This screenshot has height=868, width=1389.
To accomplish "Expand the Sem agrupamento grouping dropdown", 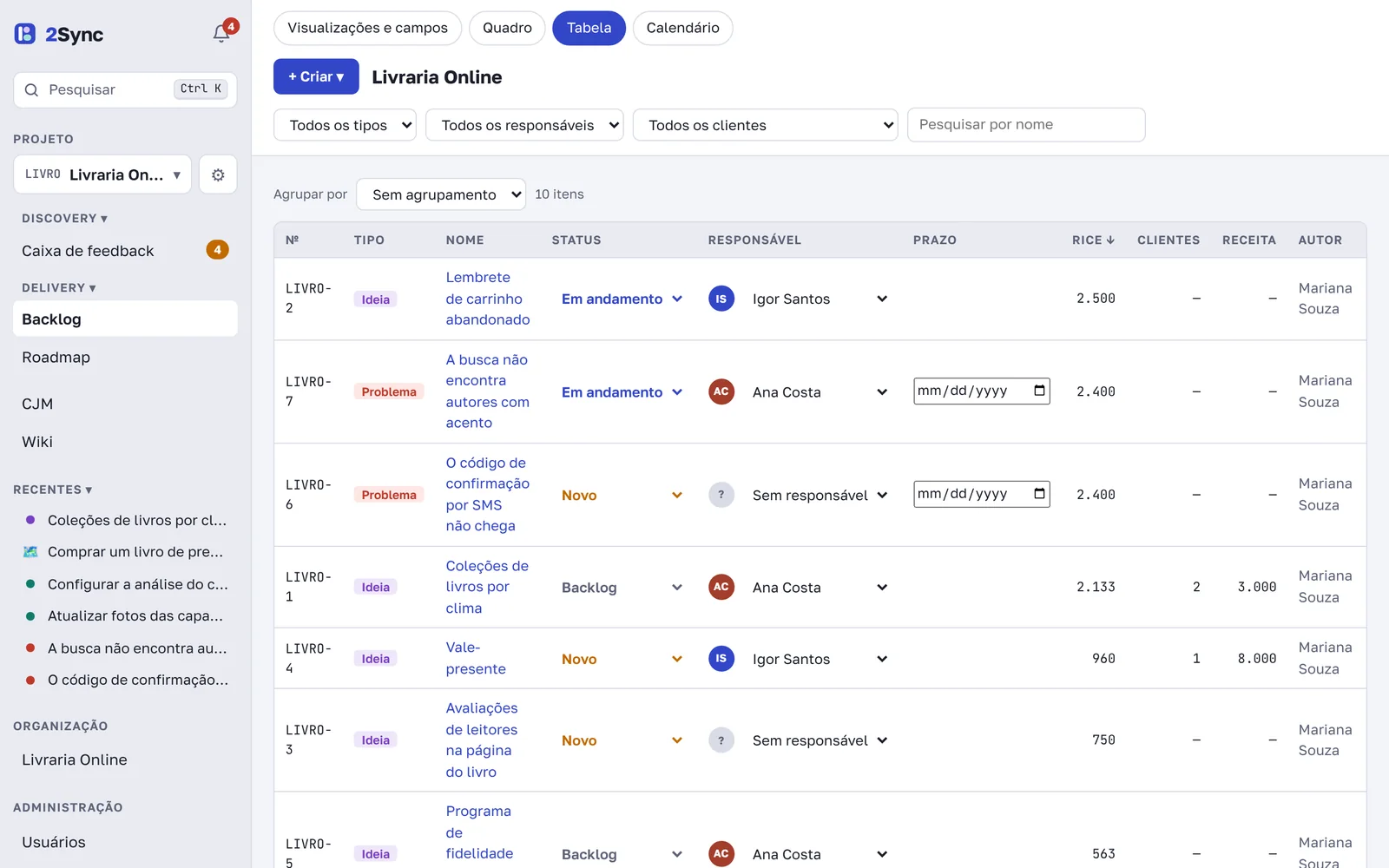I will tap(441, 194).
